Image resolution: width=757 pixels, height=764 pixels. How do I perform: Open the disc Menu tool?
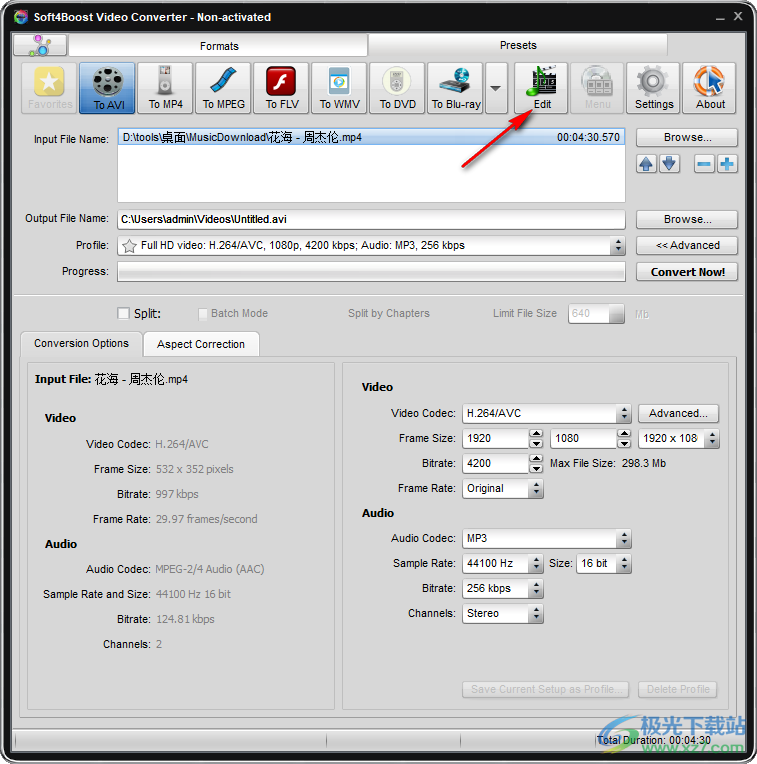597,88
